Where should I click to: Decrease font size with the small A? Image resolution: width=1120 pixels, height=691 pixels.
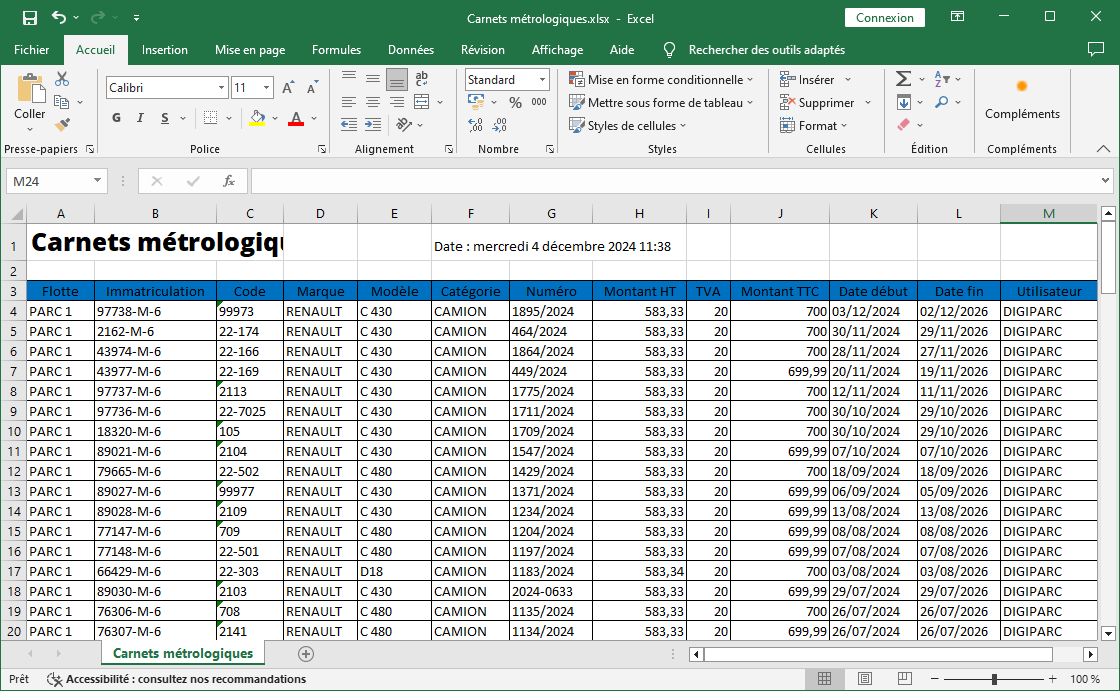tap(312, 88)
